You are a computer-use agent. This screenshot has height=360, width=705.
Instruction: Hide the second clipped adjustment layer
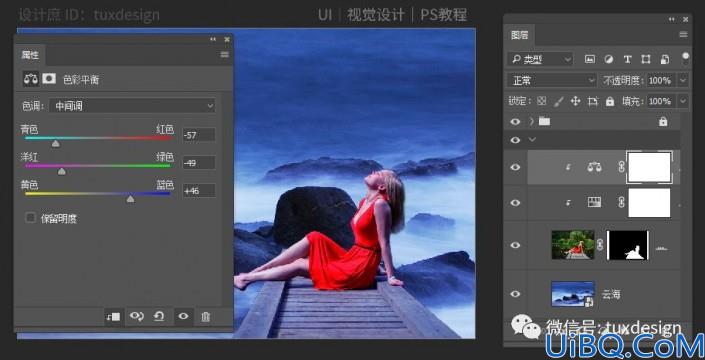[x=515, y=203]
